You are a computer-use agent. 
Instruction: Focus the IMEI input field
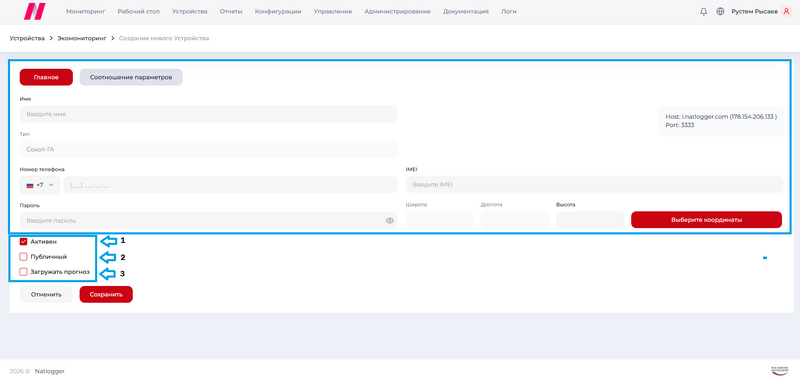click(594, 185)
